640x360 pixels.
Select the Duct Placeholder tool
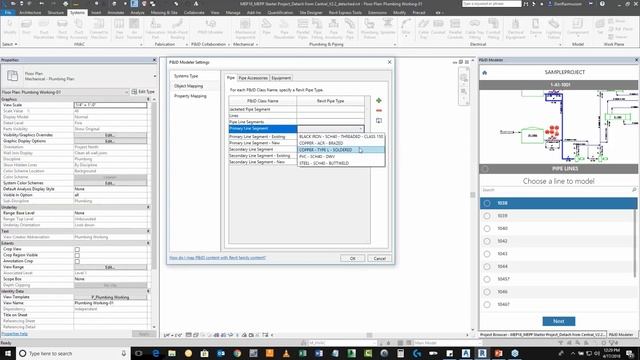(x=44, y=28)
